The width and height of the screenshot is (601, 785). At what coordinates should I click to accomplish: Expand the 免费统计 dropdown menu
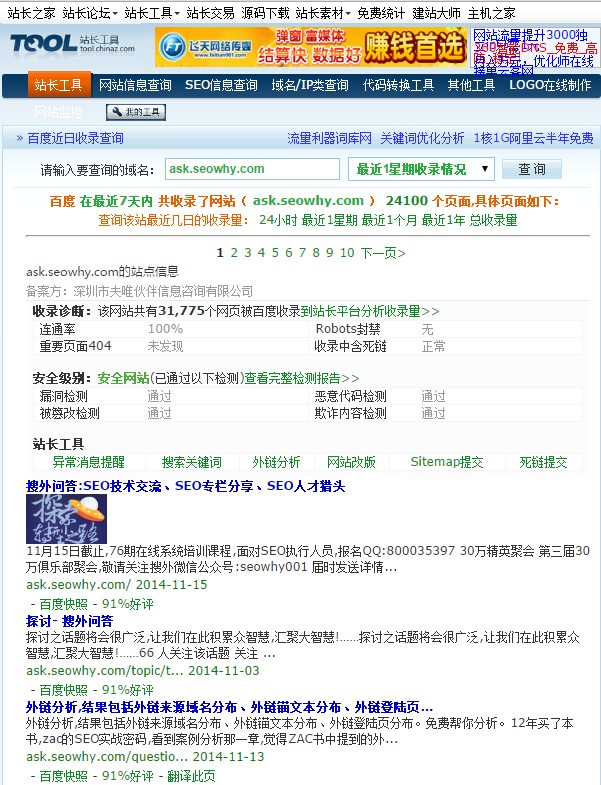381,13
